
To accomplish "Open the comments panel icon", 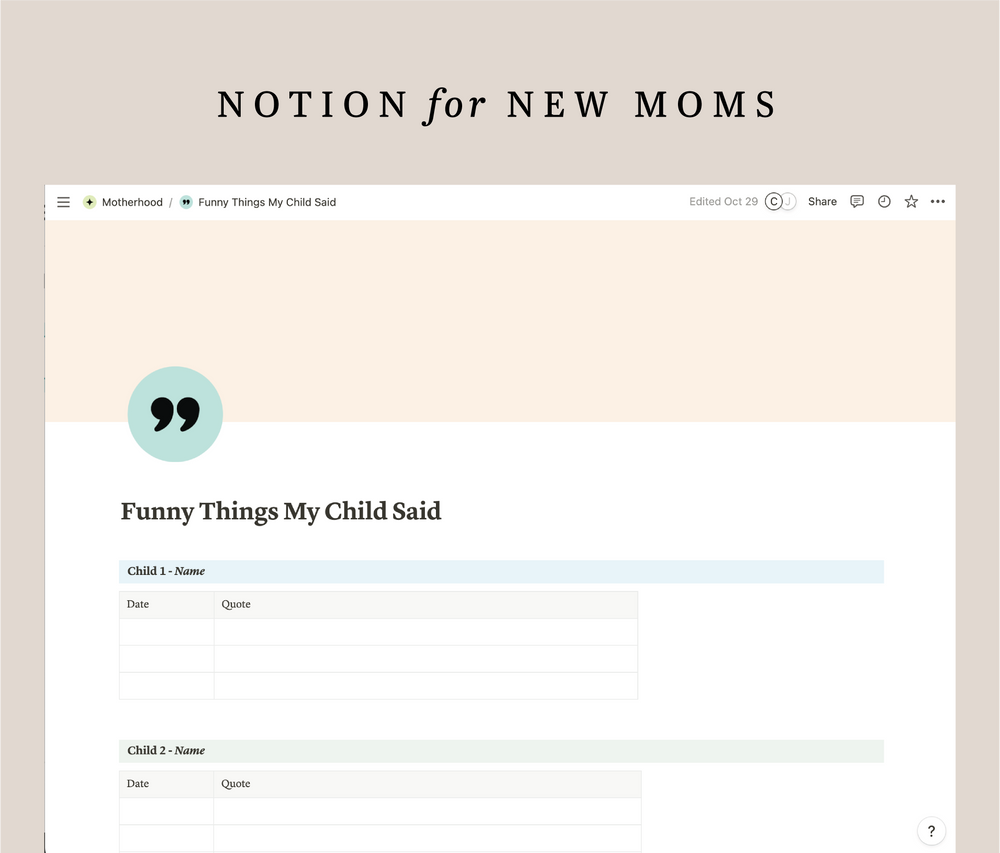I will 857,202.
